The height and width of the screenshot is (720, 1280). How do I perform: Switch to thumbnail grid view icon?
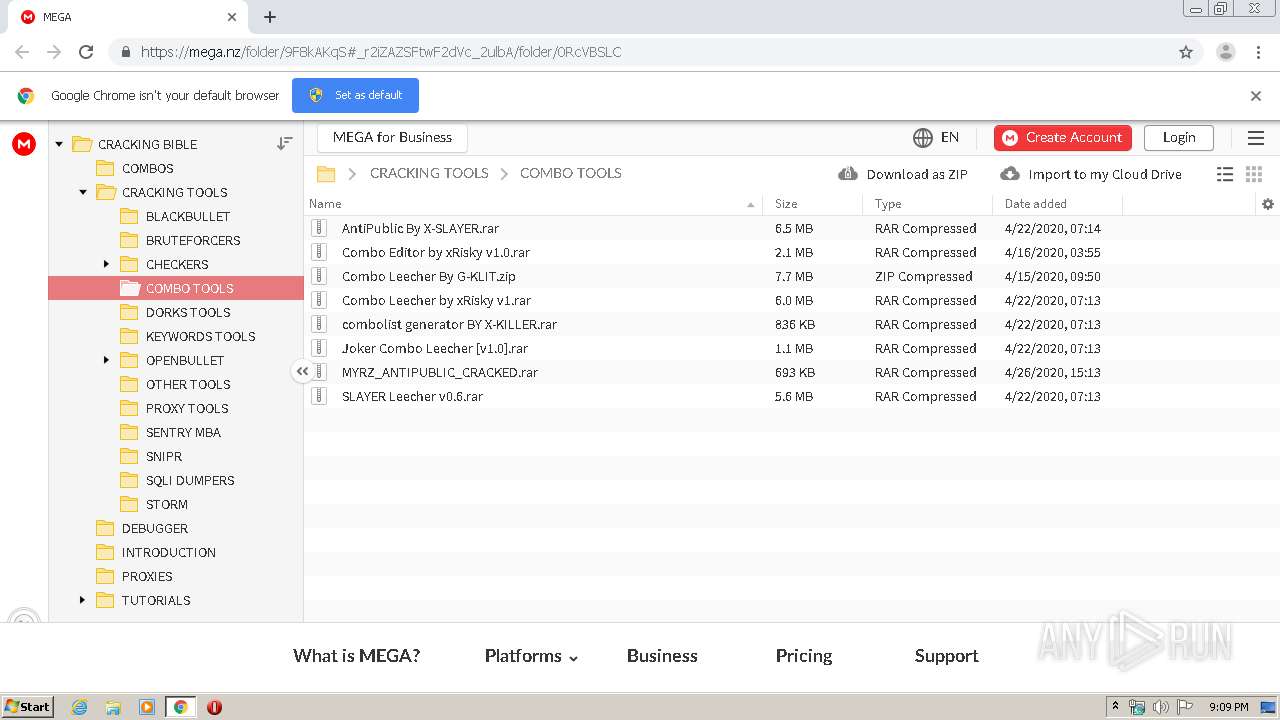coord(1254,174)
